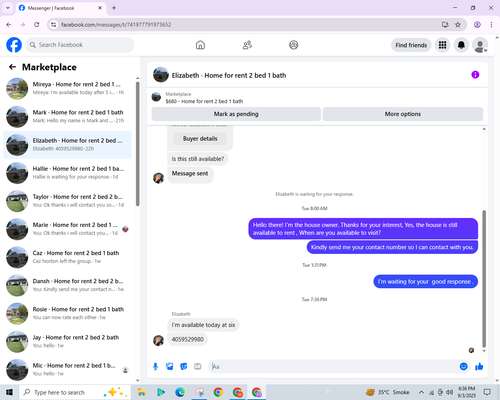Viewport: 500px width, 400px height.
Task: Open Mic home for rent conversation
Action: [x=68, y=370]
